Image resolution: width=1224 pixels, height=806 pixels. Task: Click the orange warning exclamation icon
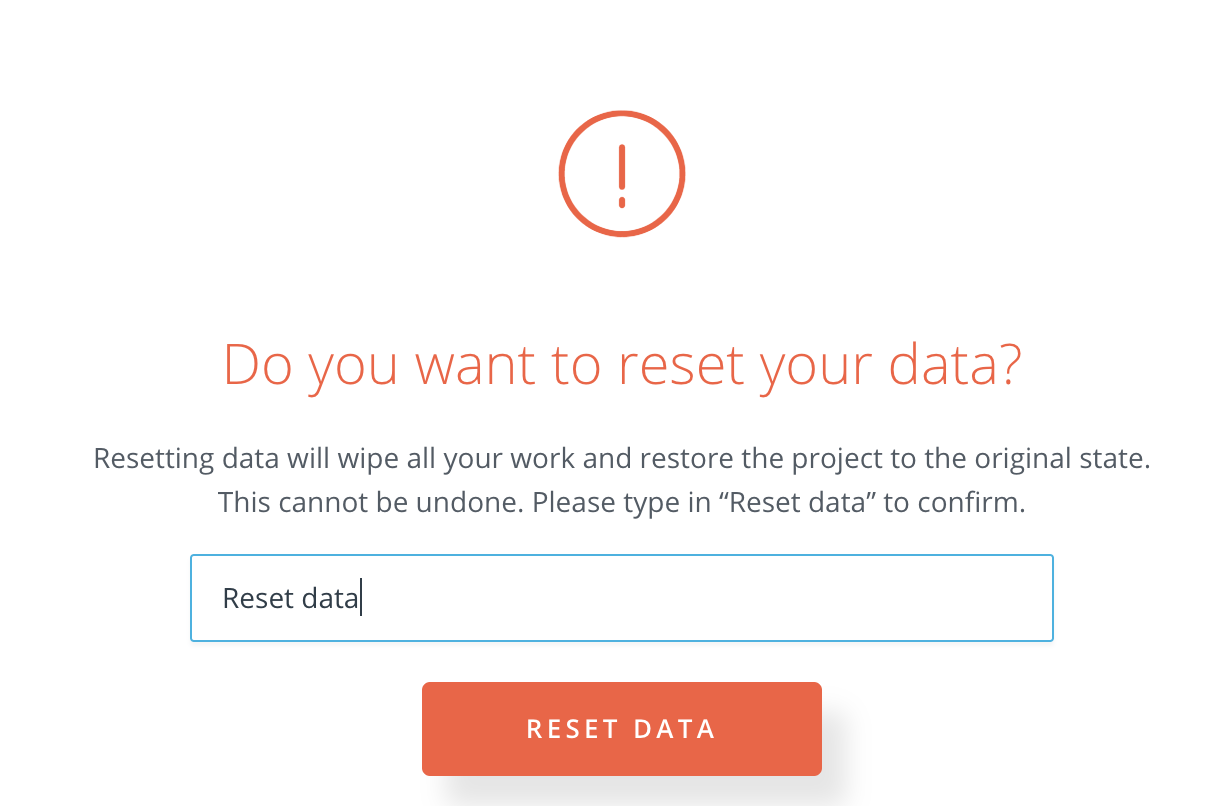tap(621, 174)
